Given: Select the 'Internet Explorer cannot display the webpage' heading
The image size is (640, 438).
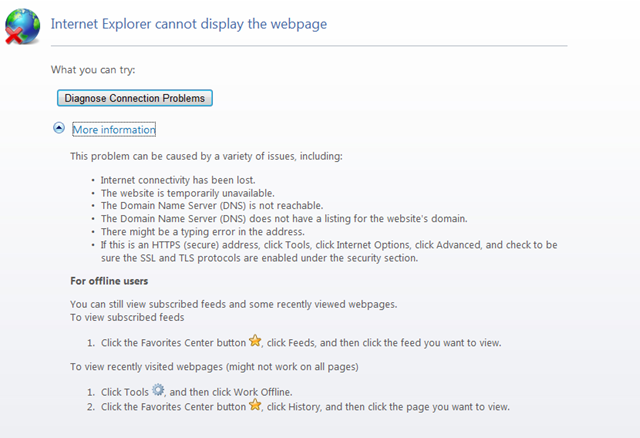Looking at the screenshot, I should (x=189, y=24).
